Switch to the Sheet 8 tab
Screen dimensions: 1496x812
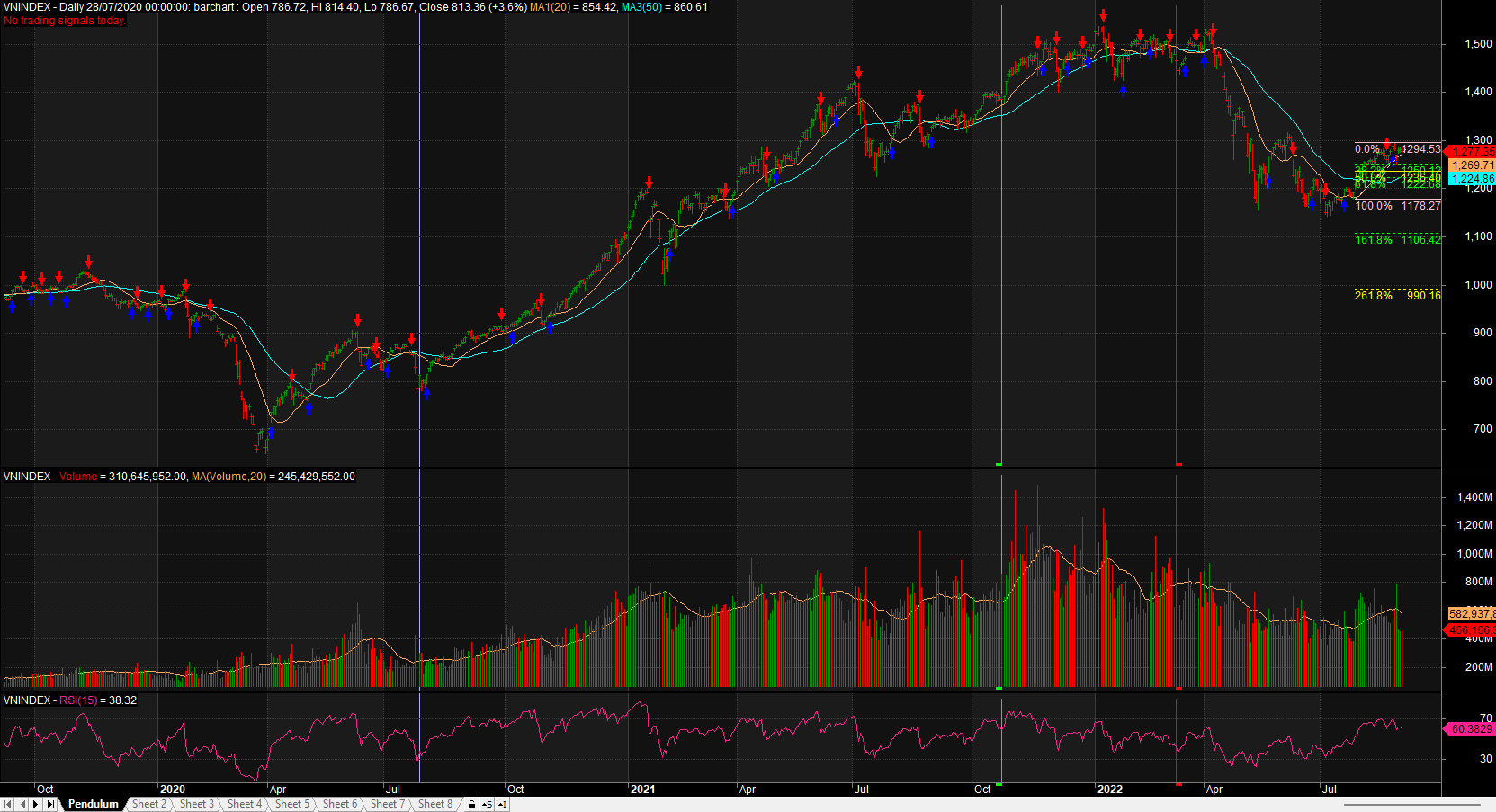click(x=434, y=804)
